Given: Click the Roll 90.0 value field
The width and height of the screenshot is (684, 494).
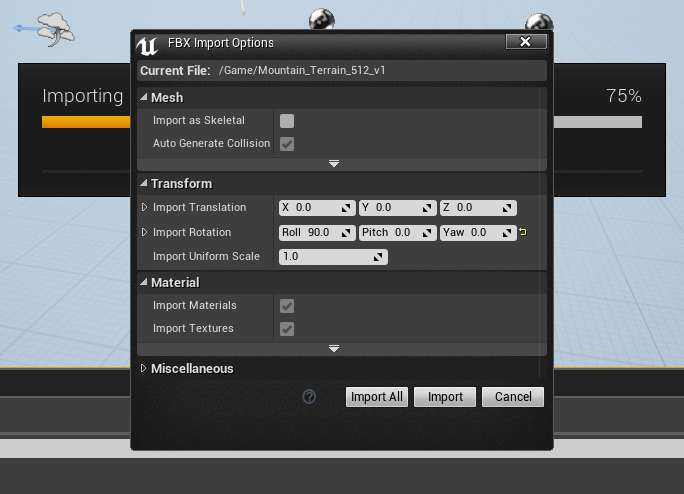Looking at the screenshot, I should pos(317,233).
